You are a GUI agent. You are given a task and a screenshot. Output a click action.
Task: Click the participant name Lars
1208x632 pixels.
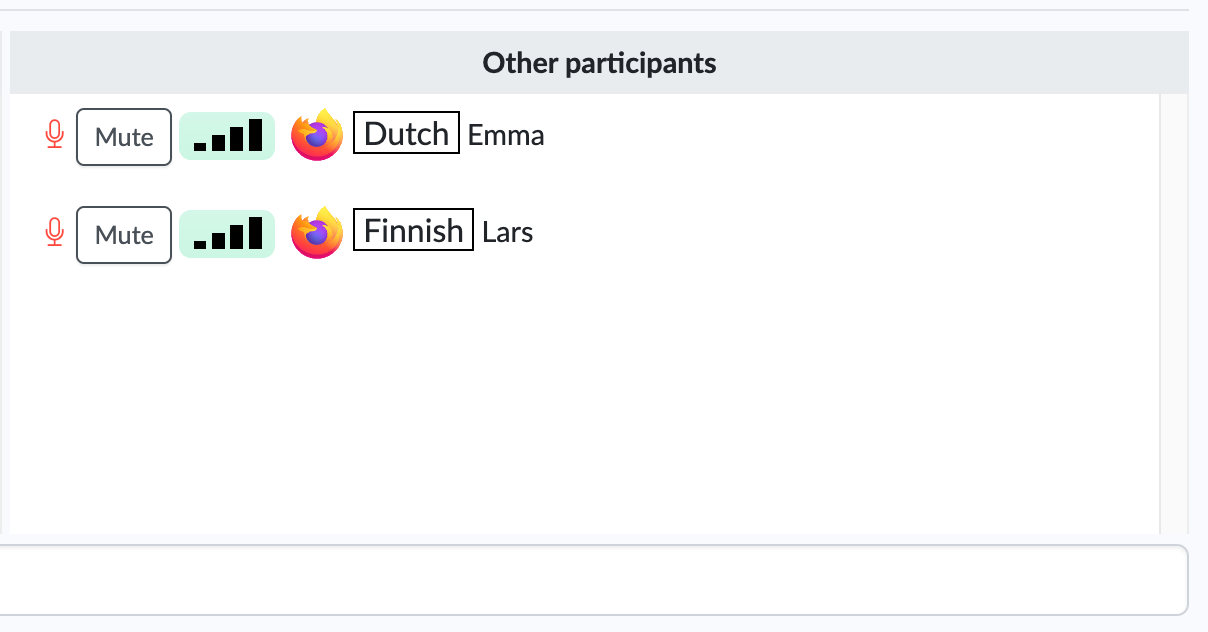pos(508,233)
